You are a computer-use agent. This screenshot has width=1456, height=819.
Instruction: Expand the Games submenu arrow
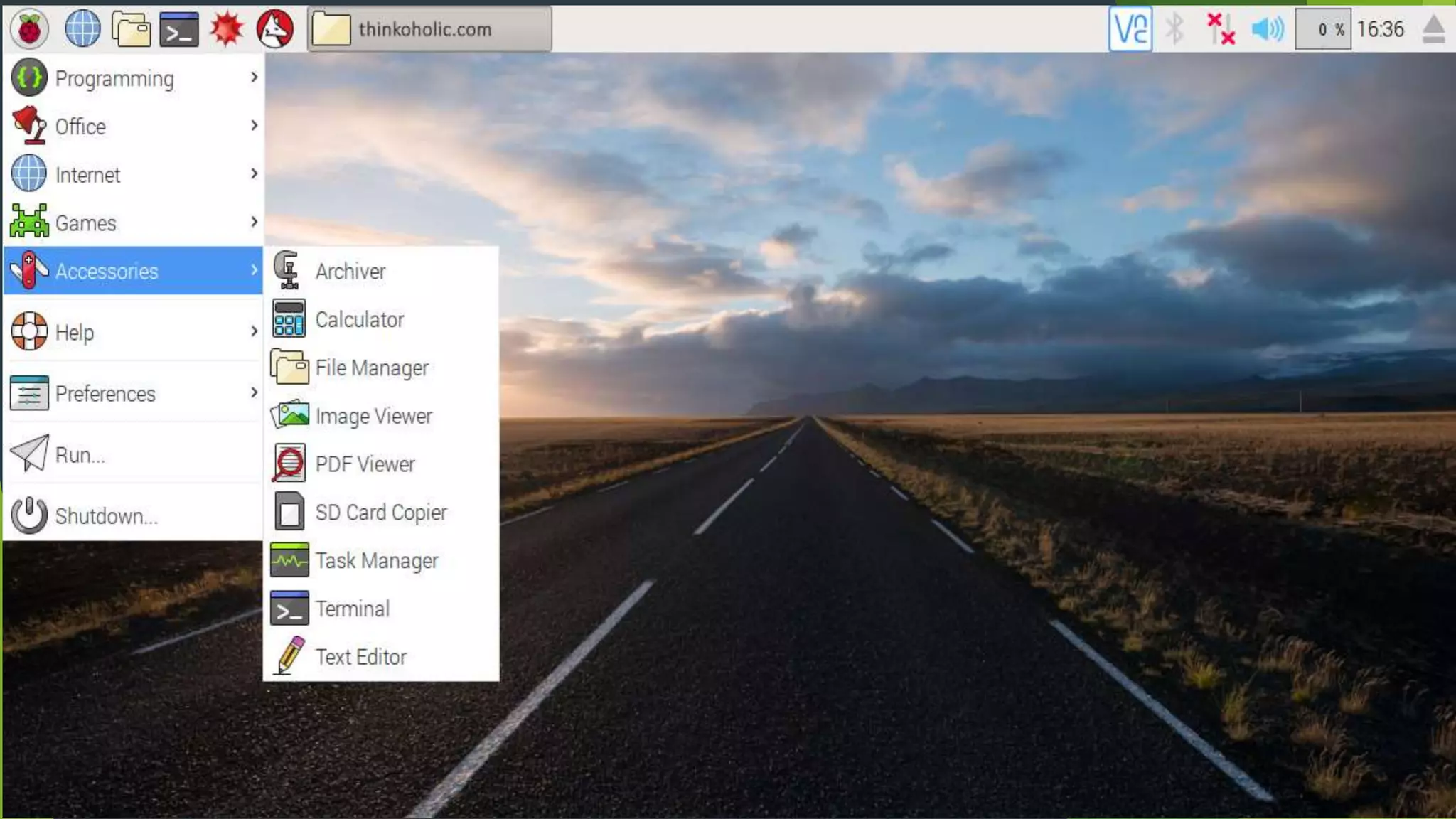tap(254, 223)
